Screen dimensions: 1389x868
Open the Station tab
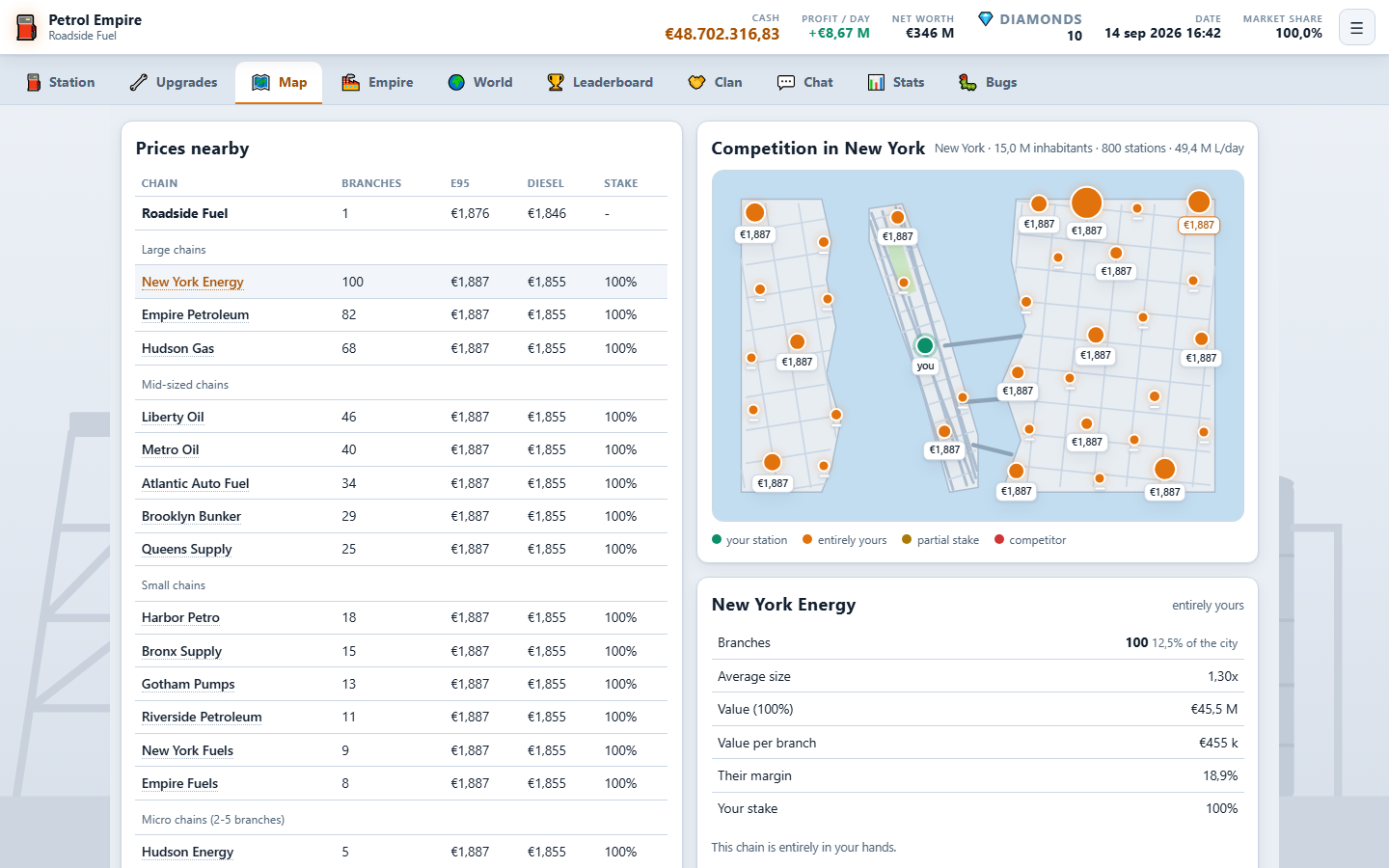(x=61, y=82)
